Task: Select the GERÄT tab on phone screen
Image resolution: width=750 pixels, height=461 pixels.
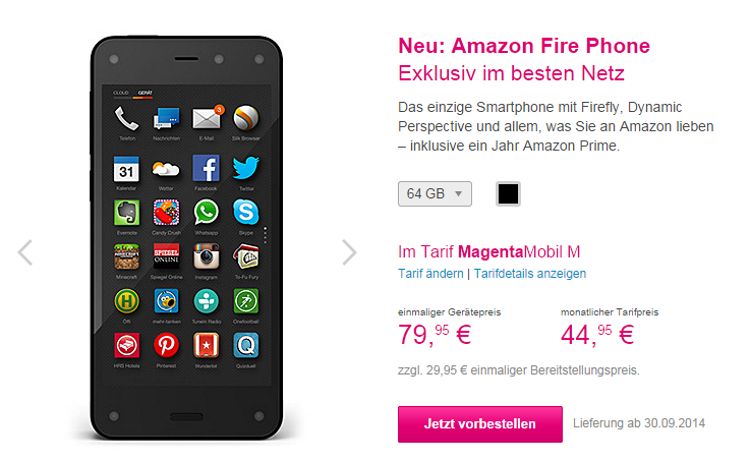Action: pos(145,93)
